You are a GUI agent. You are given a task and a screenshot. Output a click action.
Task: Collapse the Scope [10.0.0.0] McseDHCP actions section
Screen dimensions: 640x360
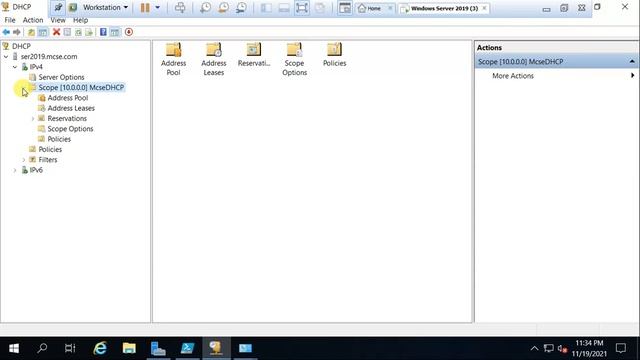coord(632,62)
